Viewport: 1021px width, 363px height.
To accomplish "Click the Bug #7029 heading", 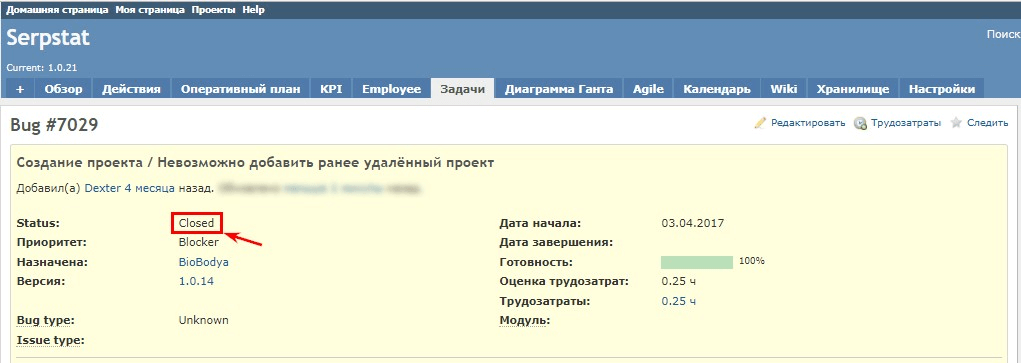I will pos(54,124).
